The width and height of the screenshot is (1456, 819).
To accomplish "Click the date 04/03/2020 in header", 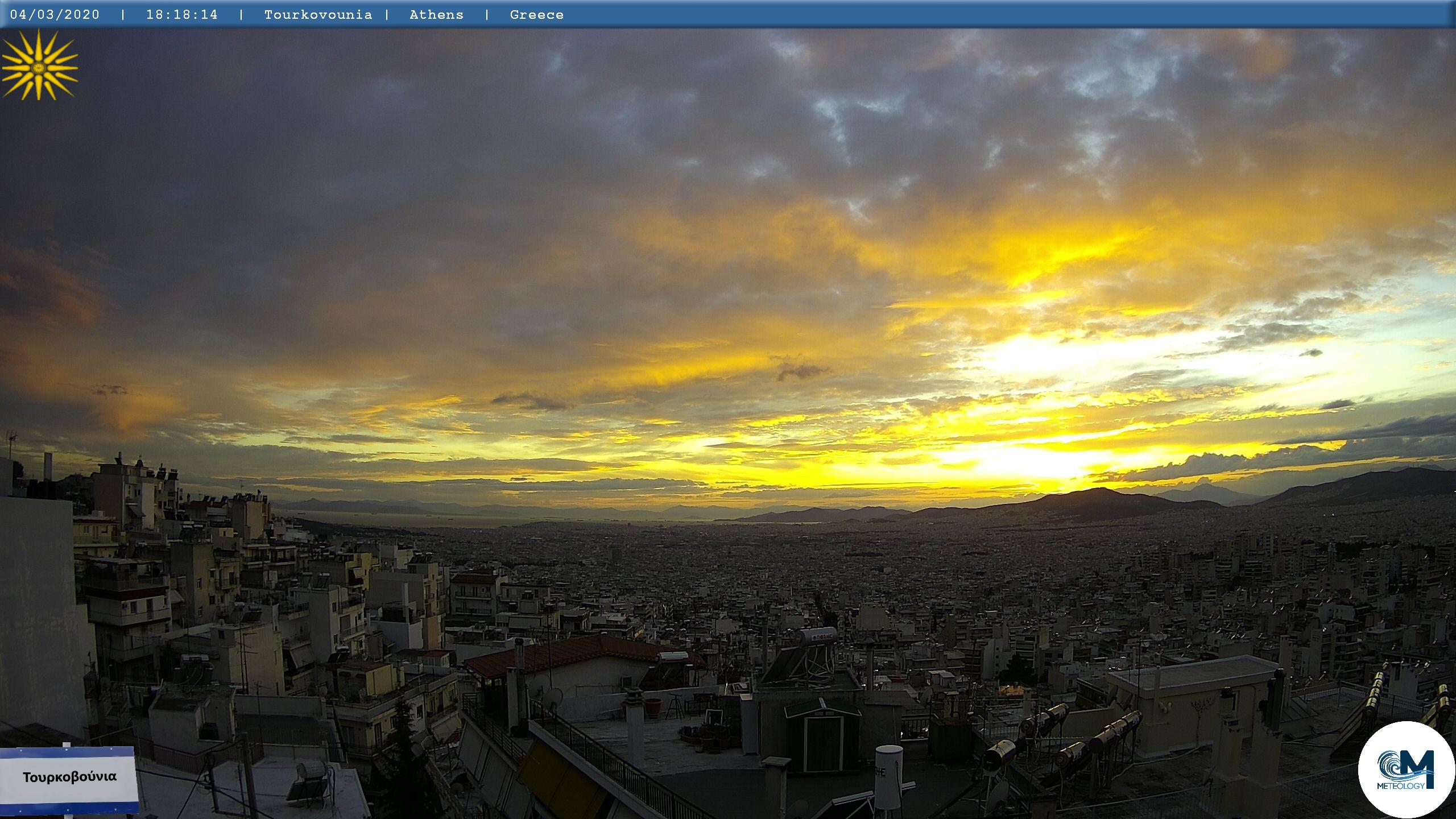I will point(55,15).
